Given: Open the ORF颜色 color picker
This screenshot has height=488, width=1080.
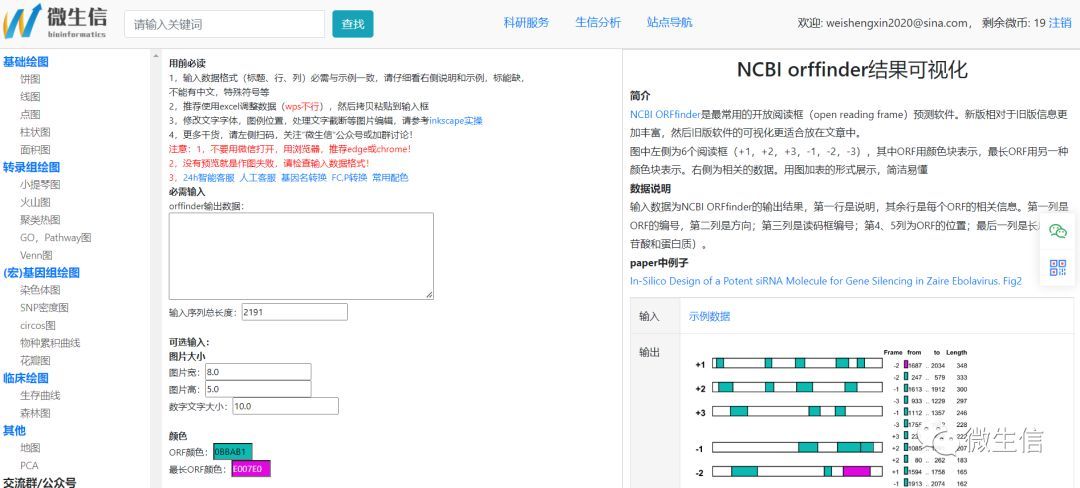Looking at the screenshot, I should pyautogui.click(x=233, y=452).
